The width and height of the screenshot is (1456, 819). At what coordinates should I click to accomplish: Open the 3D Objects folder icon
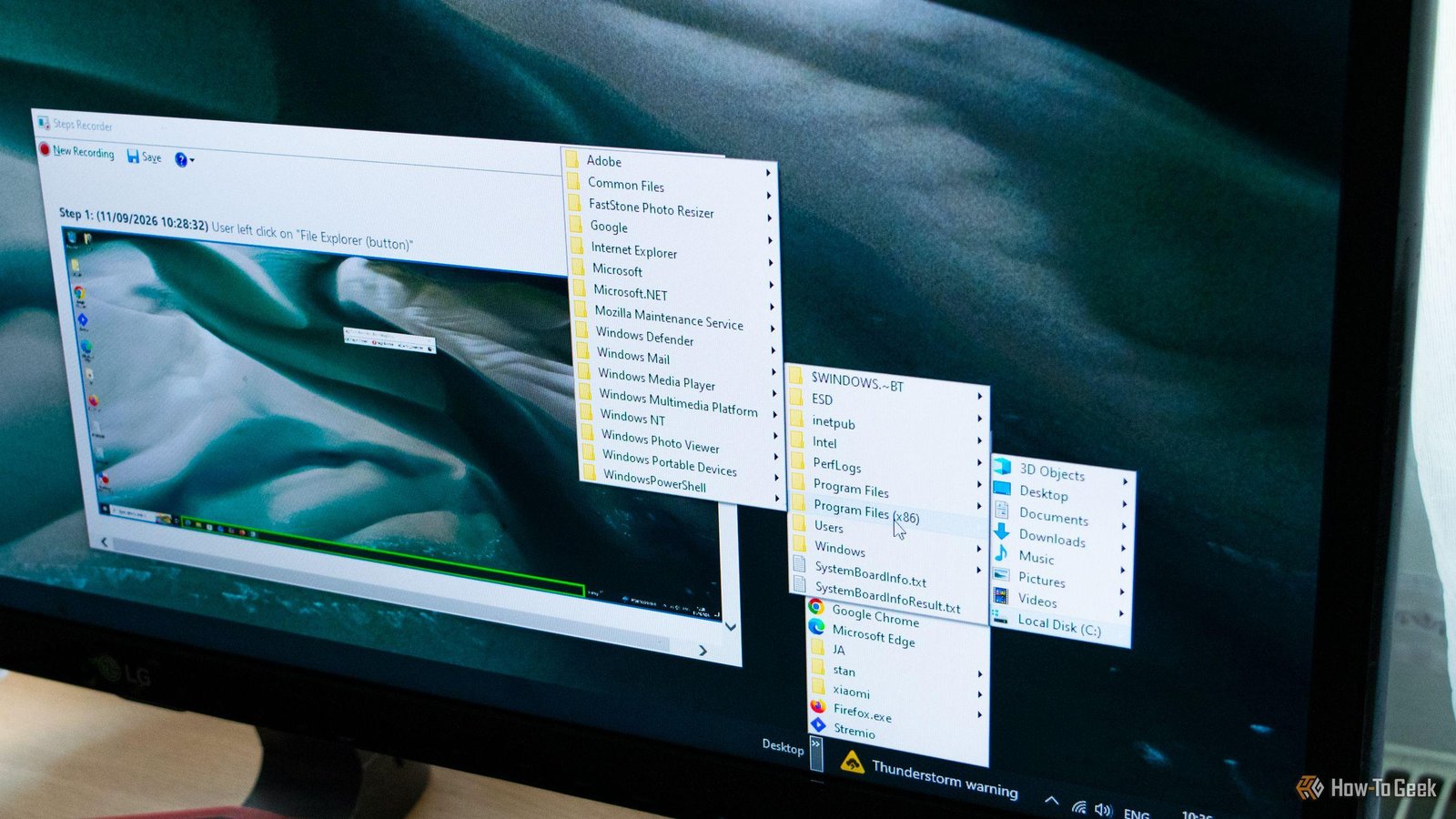click(x=1003, y=466)
